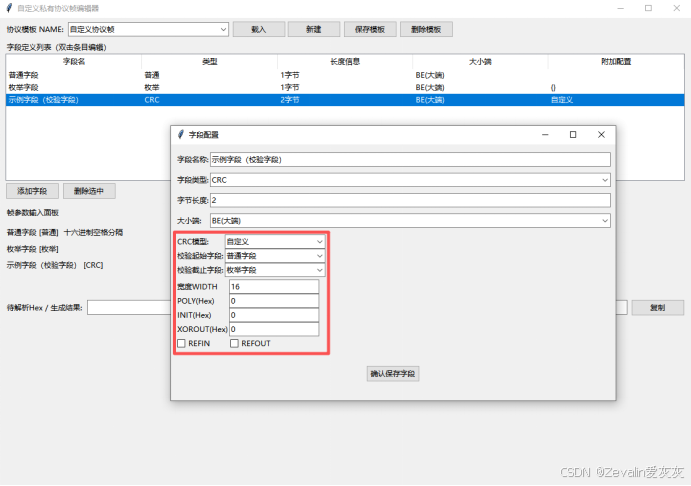
Task: Open the 协议模板 NAME dropdown
Action: click(x=148, y=30)
